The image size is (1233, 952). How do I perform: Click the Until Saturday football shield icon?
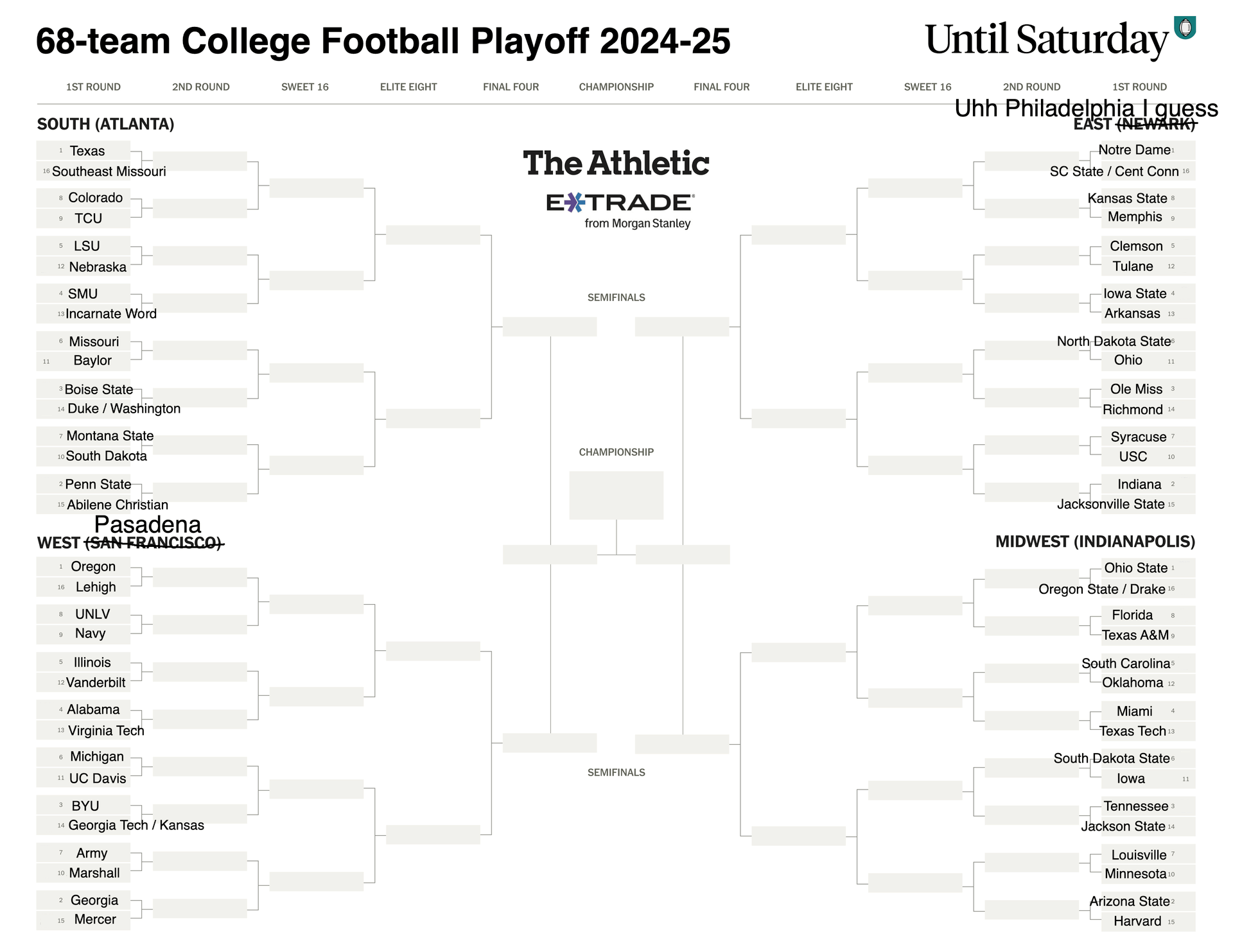coord(1185,28)
